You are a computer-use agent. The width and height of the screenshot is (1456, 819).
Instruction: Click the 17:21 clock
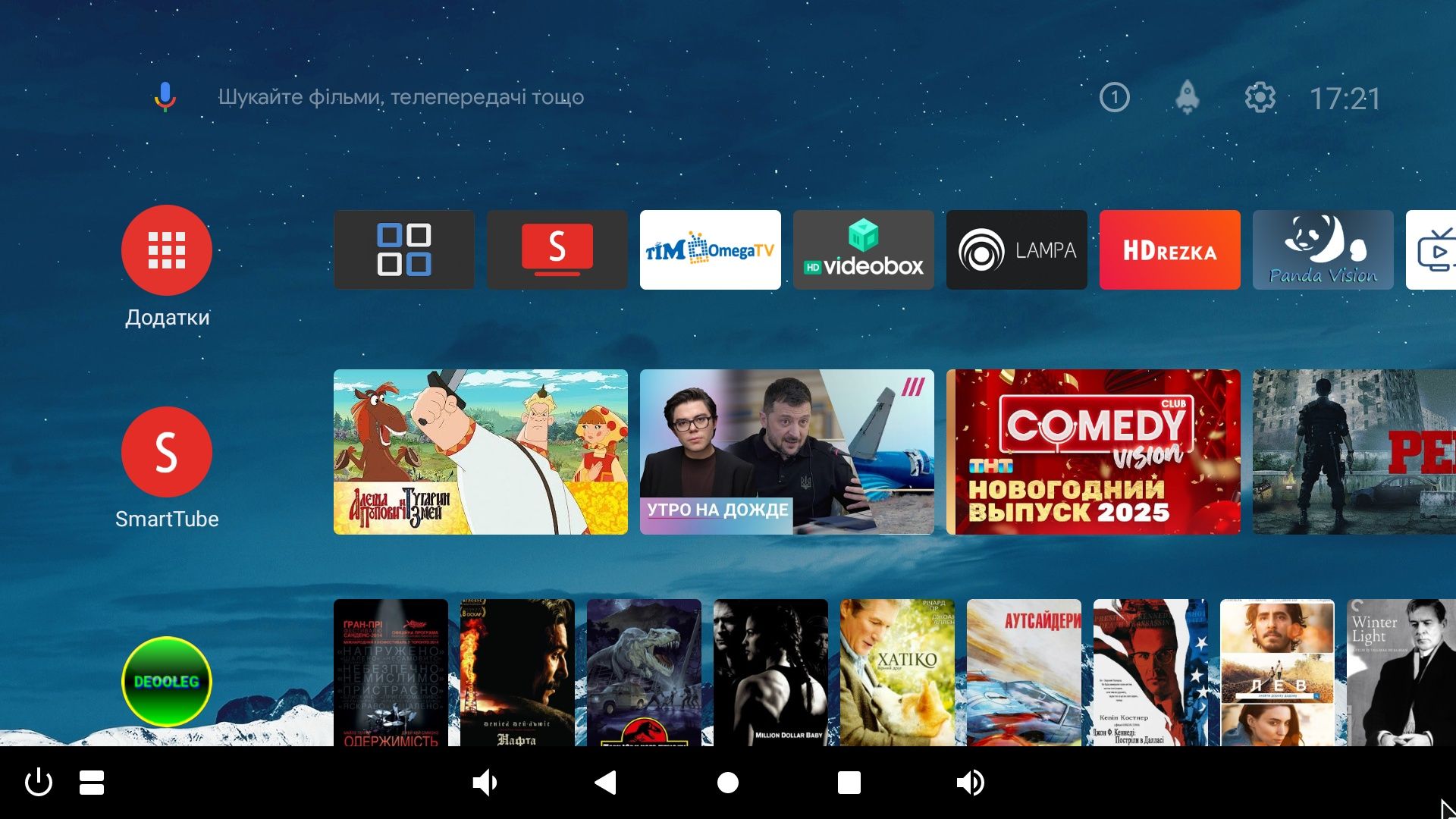pyautogui.click(x=1345, y=99)
